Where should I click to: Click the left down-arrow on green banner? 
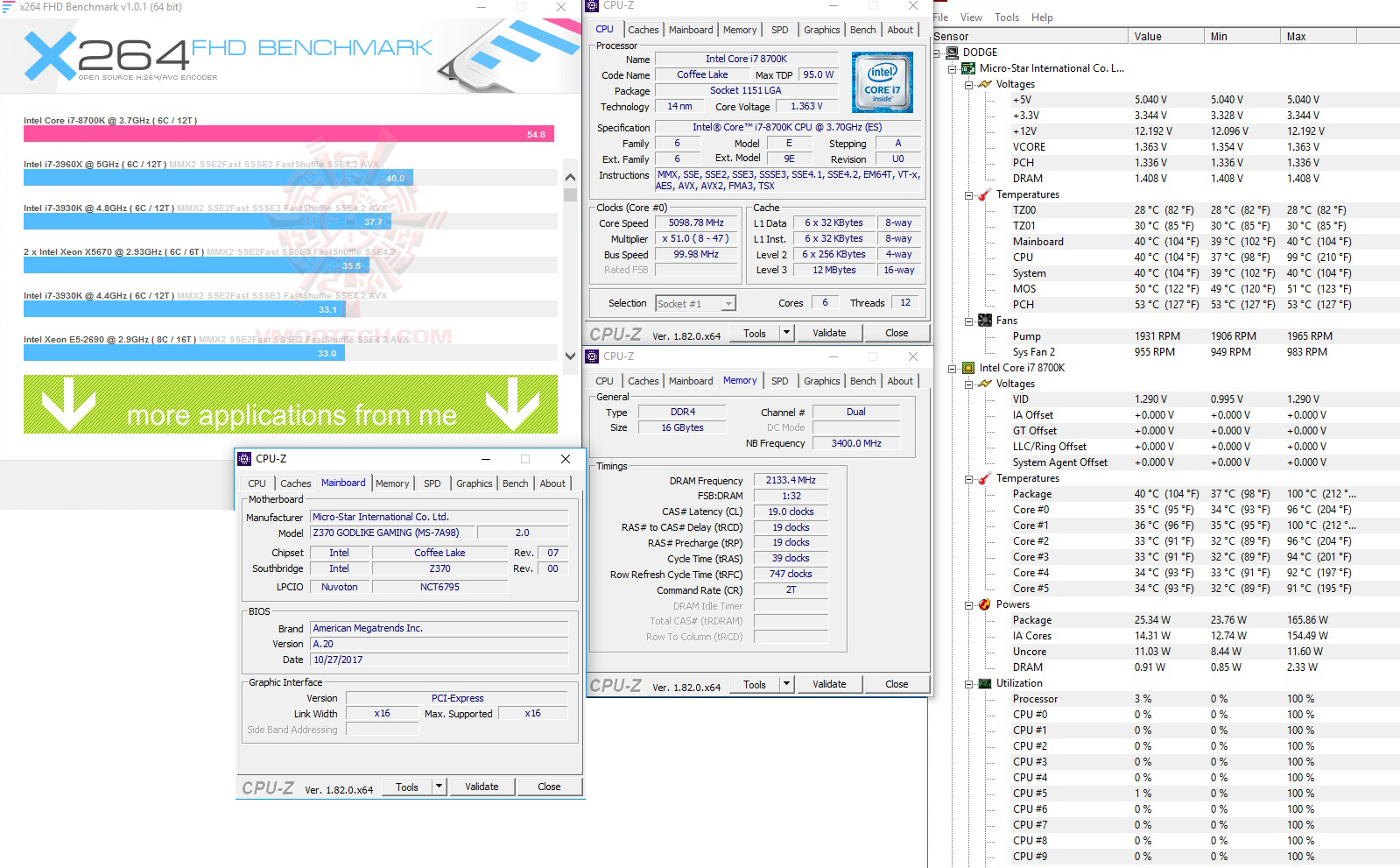point(68,406)
